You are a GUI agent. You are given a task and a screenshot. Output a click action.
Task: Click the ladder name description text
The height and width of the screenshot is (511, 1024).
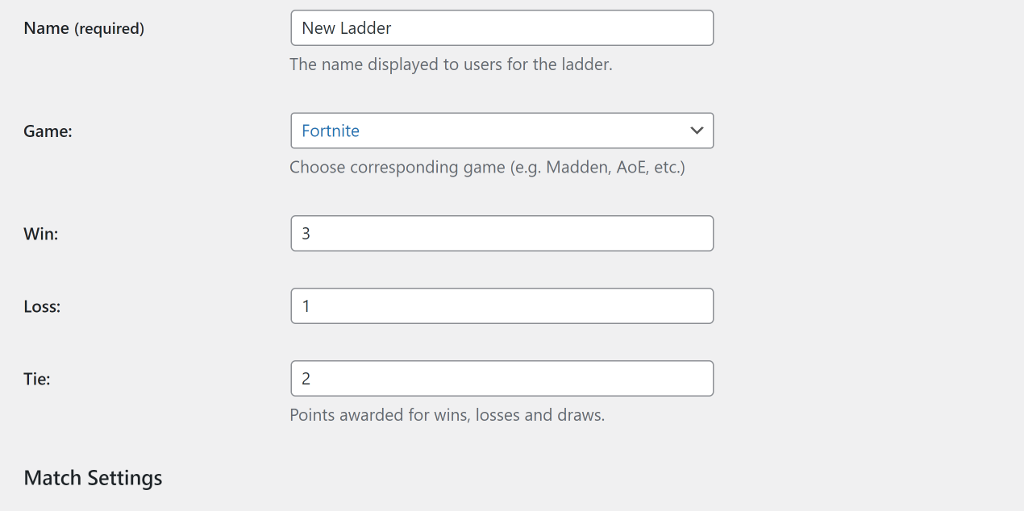click(x=451, y=65)
